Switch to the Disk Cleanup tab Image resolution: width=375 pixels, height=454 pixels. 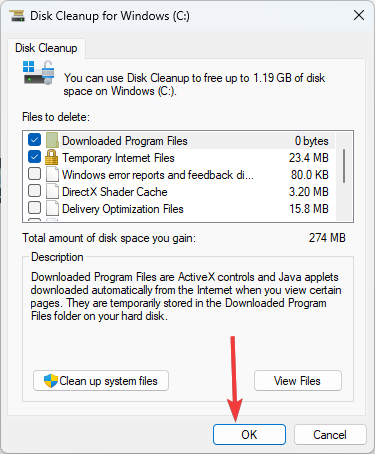point(46,48)
